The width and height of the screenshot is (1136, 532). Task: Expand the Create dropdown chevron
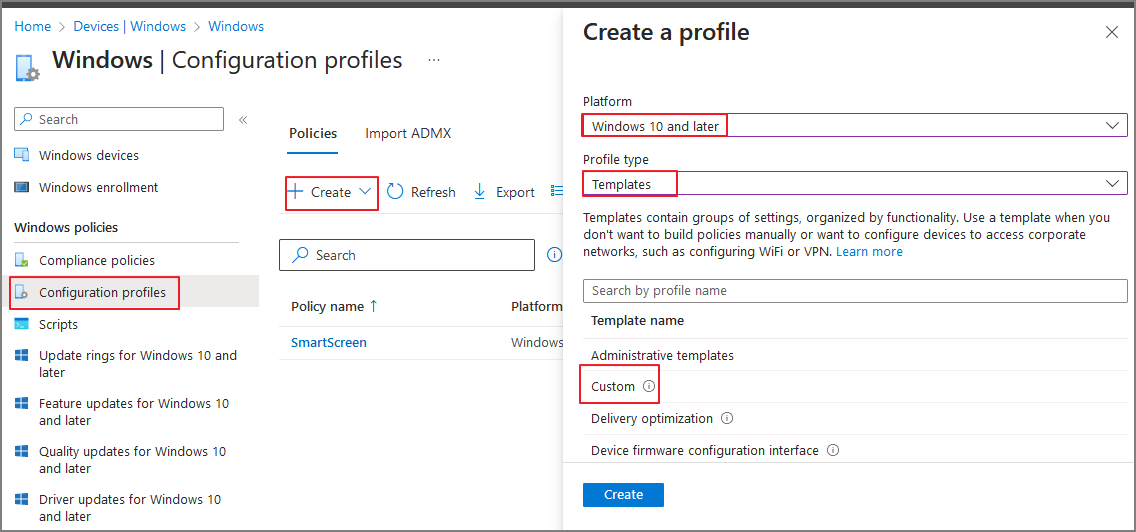[365, 192]
